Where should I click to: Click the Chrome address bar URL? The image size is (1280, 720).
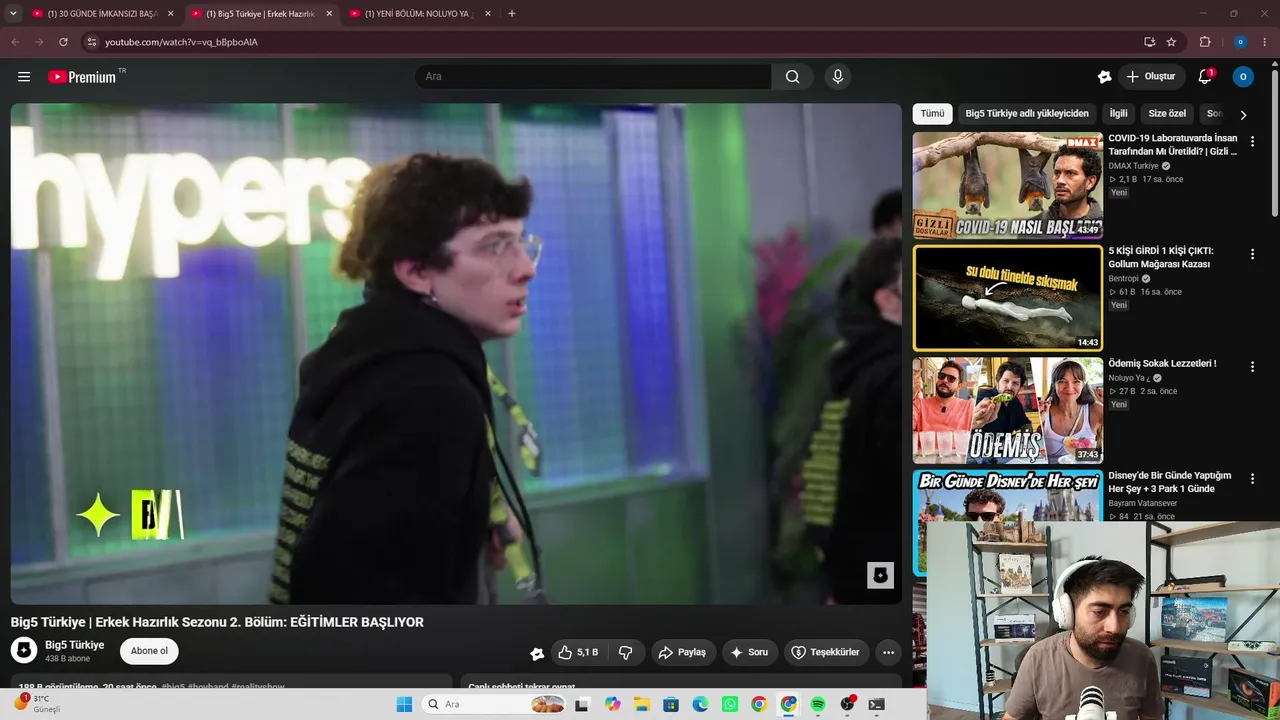point(181,42)
